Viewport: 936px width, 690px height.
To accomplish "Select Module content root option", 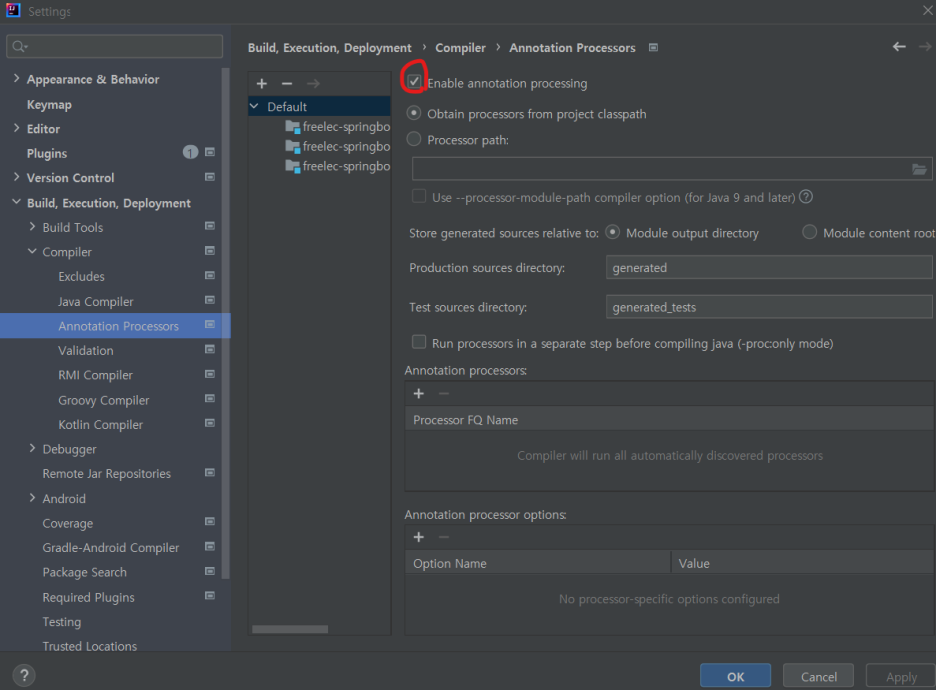I will coord(809,232).
